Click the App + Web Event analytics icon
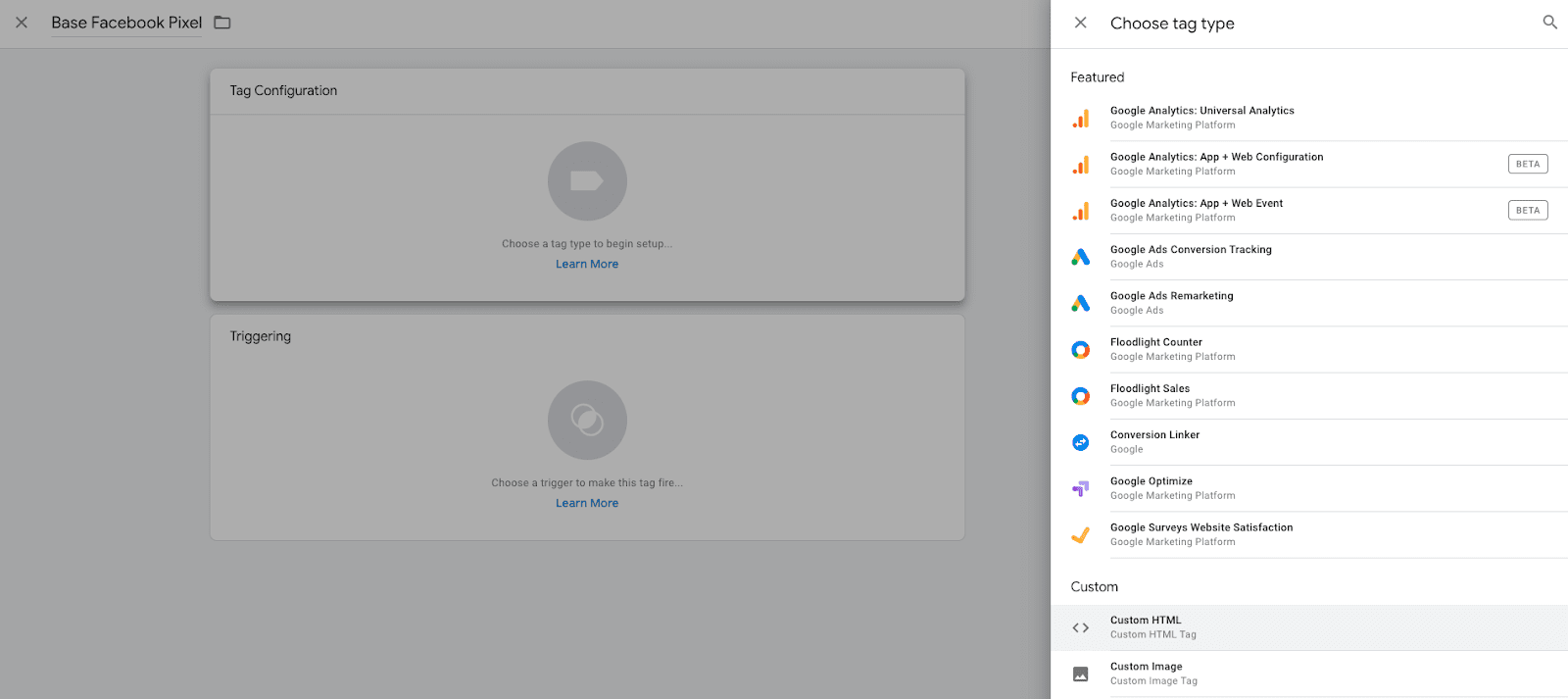The width and height of the screenshot is (1568, 699). (x=1081, y=211)
